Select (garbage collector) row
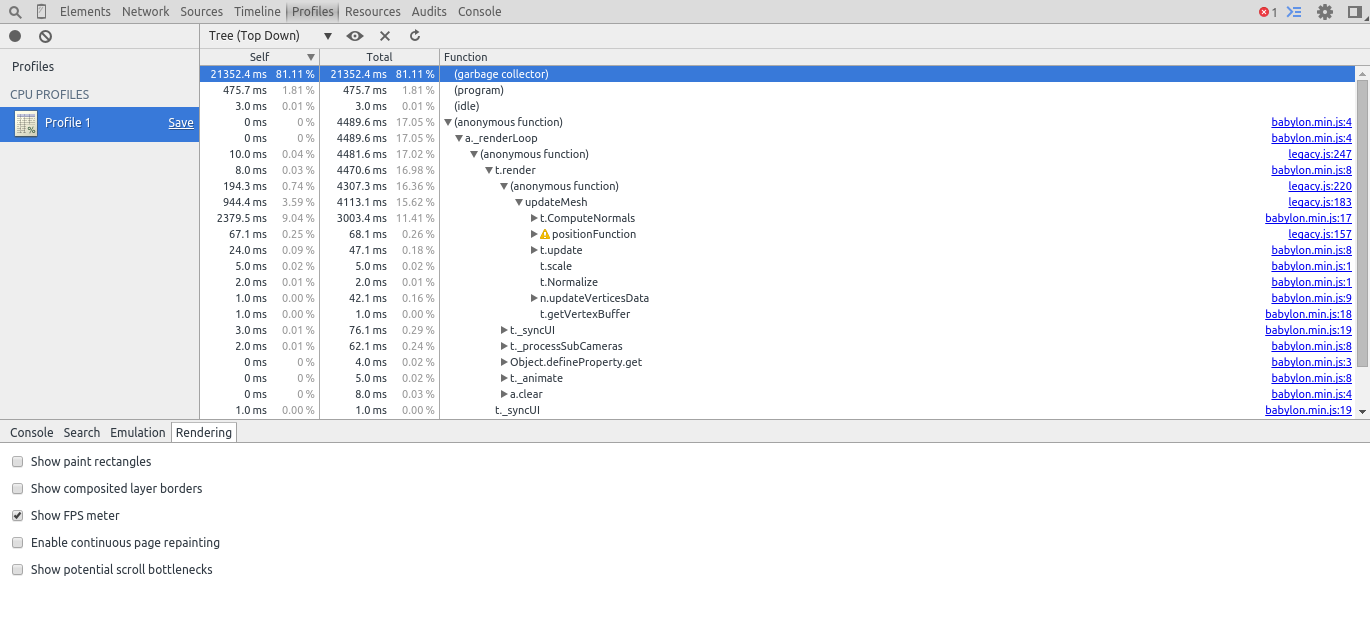 [x=777, y=74]
